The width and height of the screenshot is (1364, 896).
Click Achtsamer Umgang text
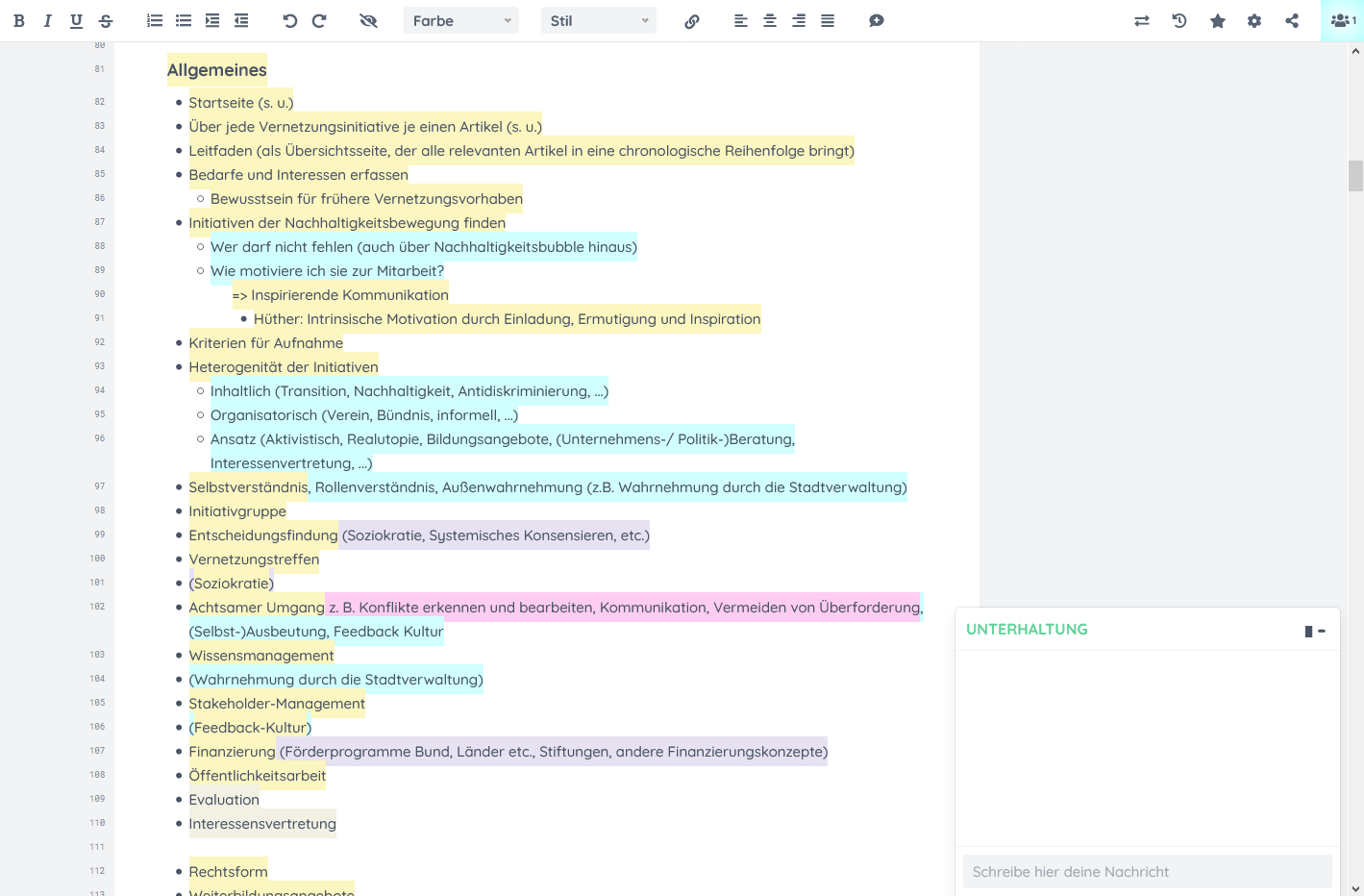coord(257,608)
